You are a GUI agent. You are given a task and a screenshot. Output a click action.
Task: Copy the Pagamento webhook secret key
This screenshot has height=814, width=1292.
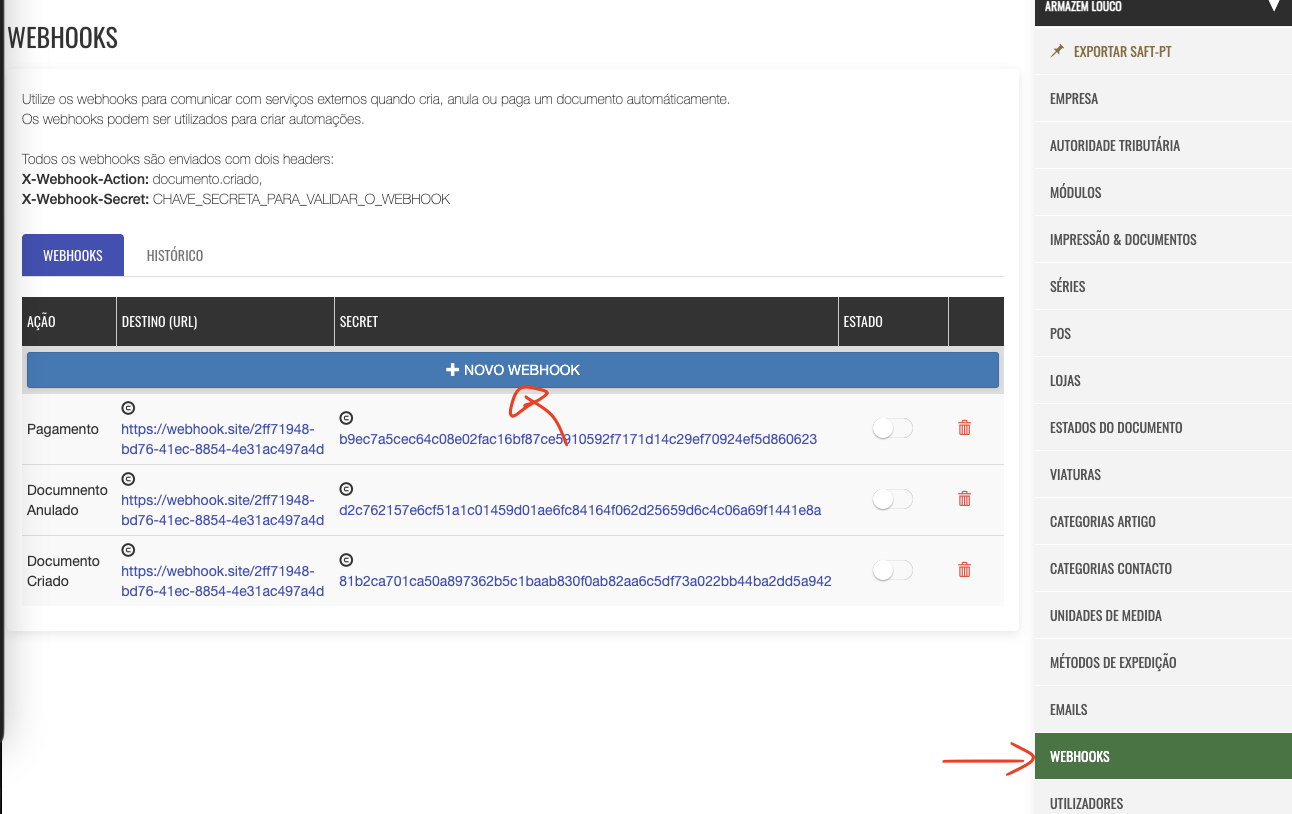click(x=346, y=418)
